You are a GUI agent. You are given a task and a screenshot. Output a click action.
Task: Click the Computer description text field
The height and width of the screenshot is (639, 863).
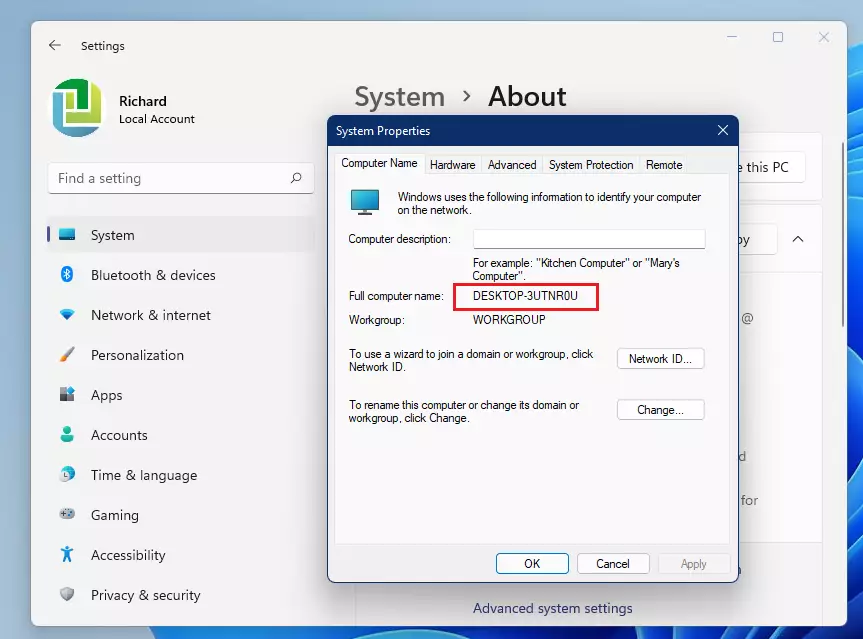589,239
